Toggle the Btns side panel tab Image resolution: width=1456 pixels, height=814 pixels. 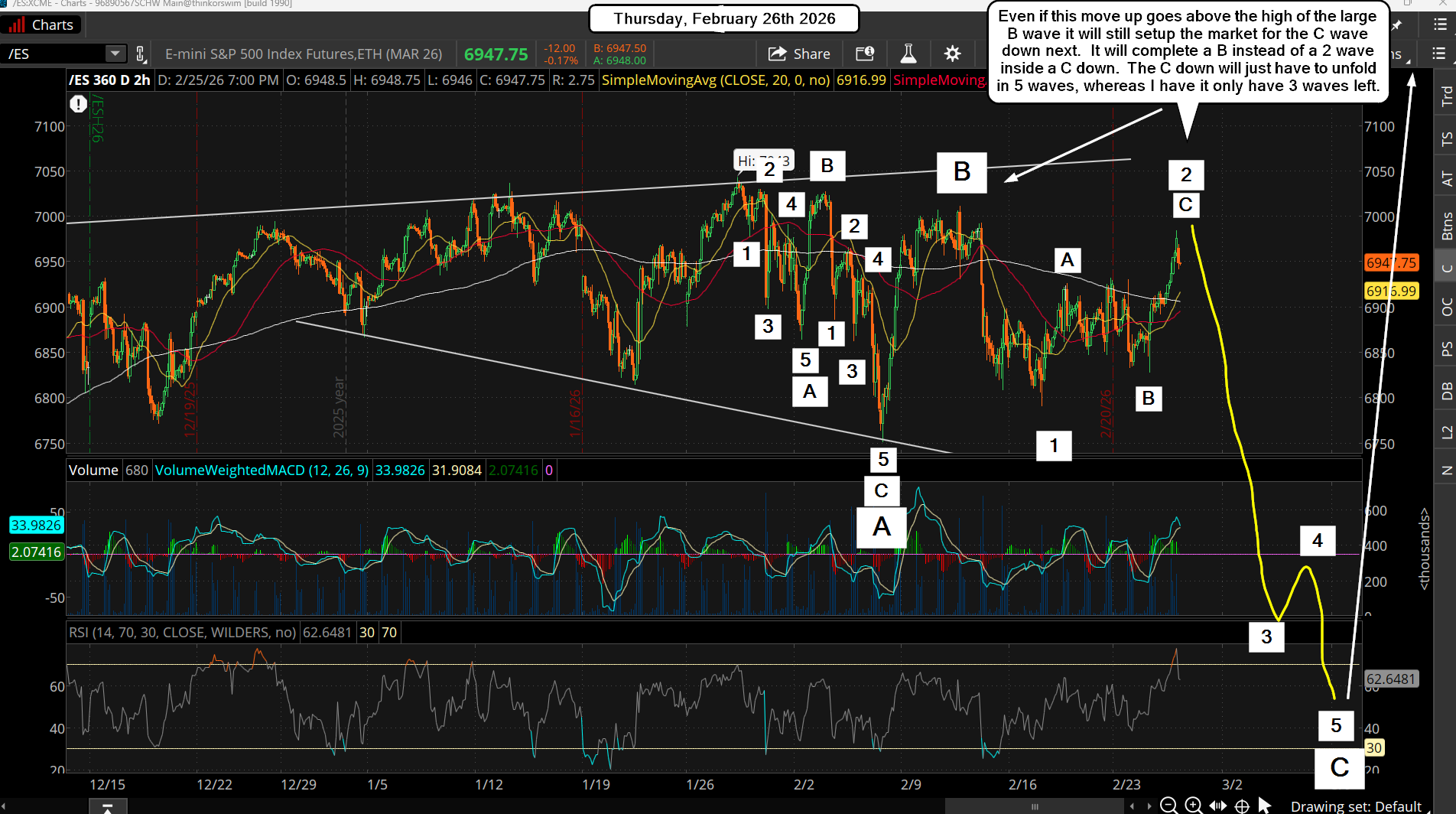pos(1446,226)
